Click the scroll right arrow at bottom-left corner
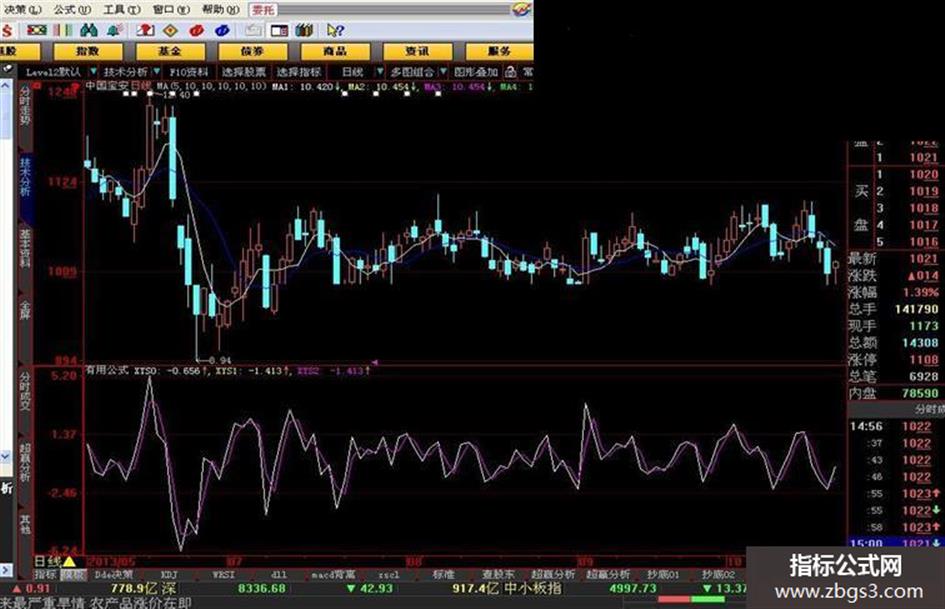 tap(5, 569)
